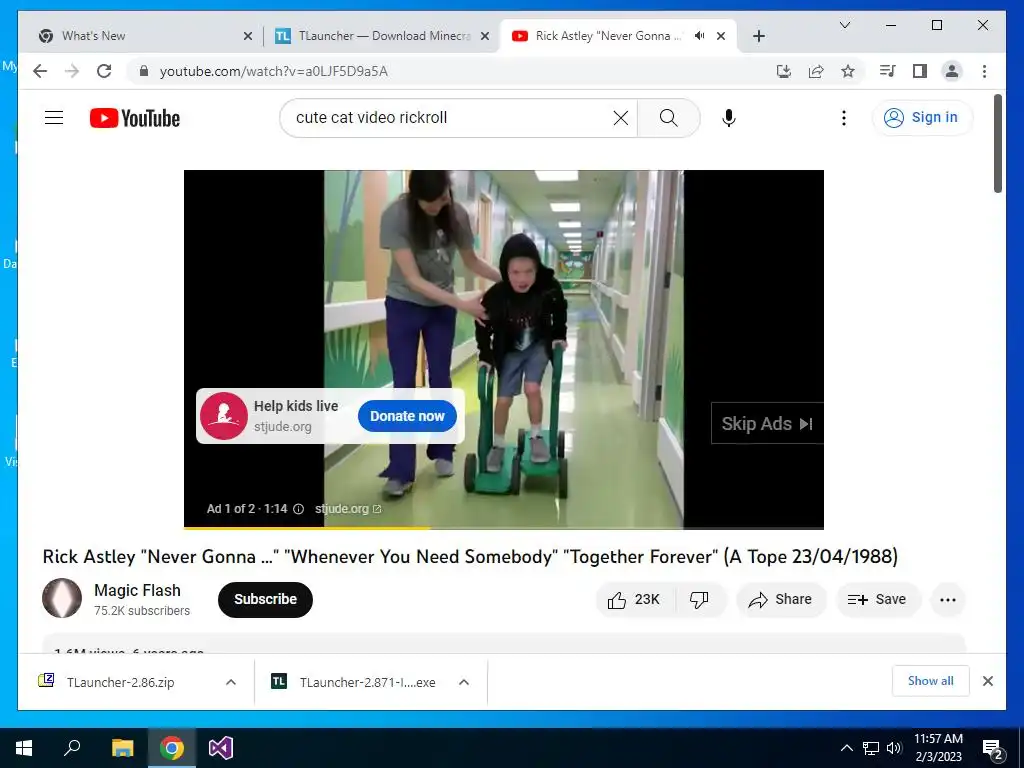Open the network icon in tray
Viewport: 1024px width, 768px height.
pyautogui.click(x=871, y=748)
